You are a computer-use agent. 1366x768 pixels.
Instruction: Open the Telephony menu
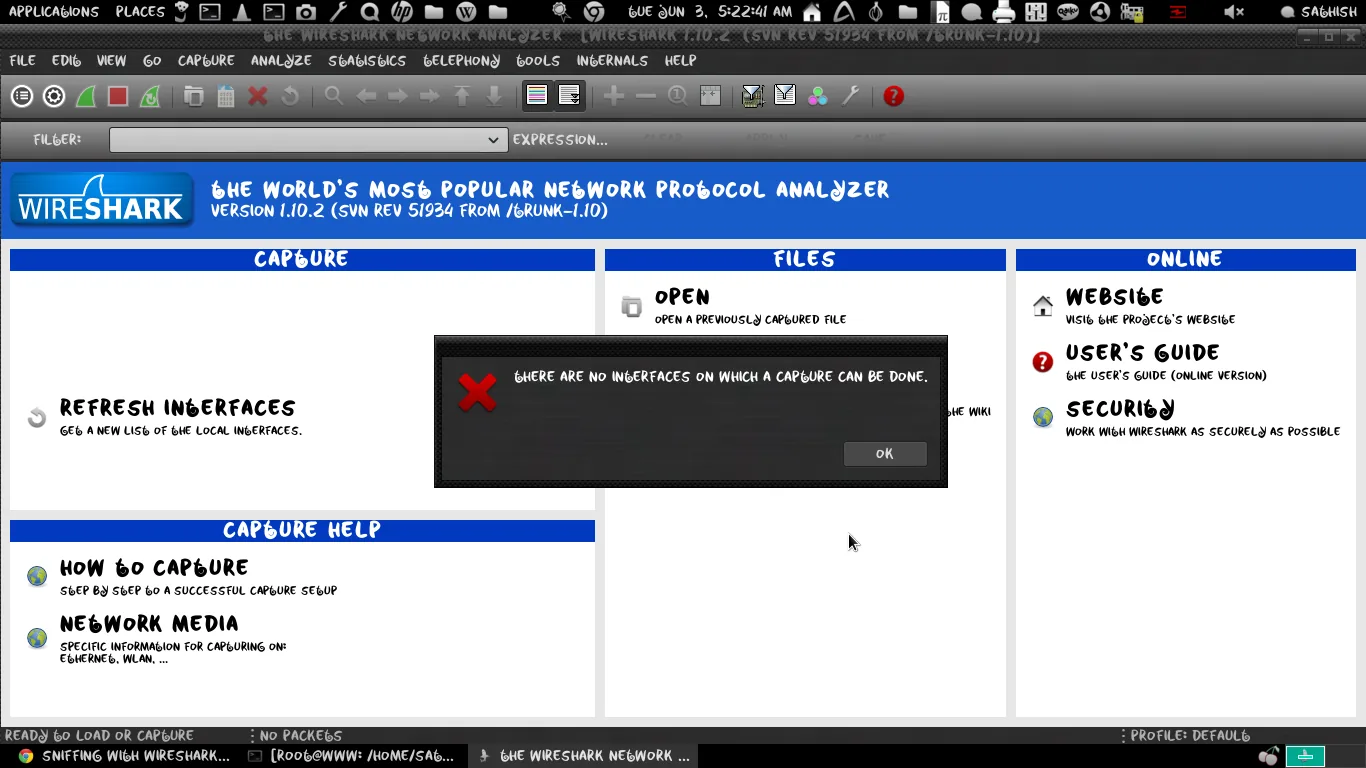(461, 61)
